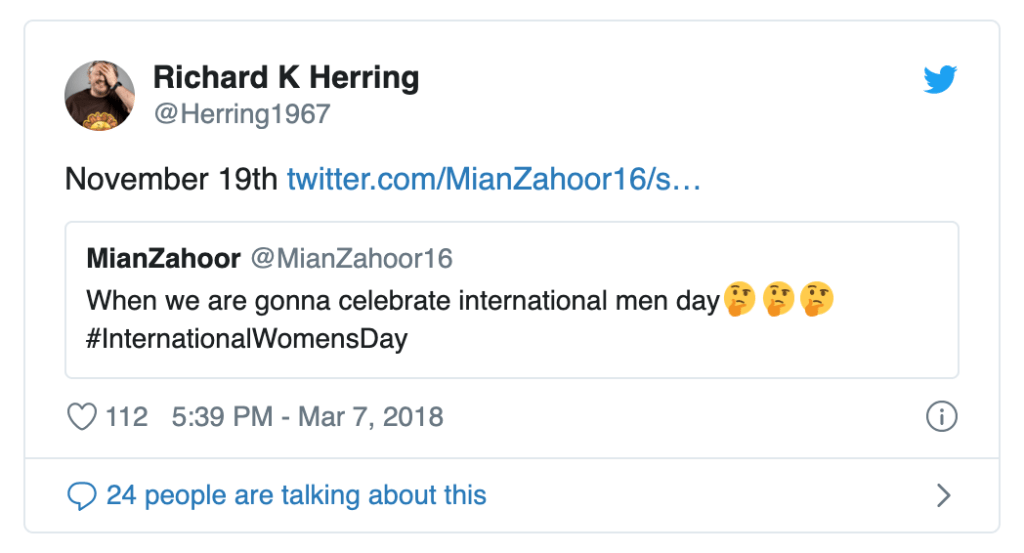Viewport: 1024px width, 553px height.
Task: Click the Twitter bird logo
Action: [x=940, y=80]
